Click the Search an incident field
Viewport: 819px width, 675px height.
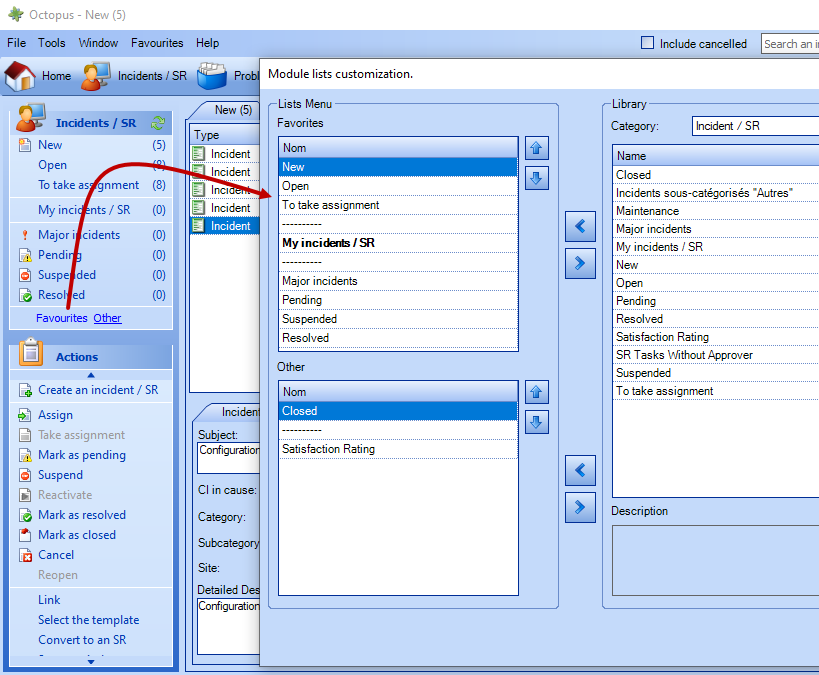[790, 44]
